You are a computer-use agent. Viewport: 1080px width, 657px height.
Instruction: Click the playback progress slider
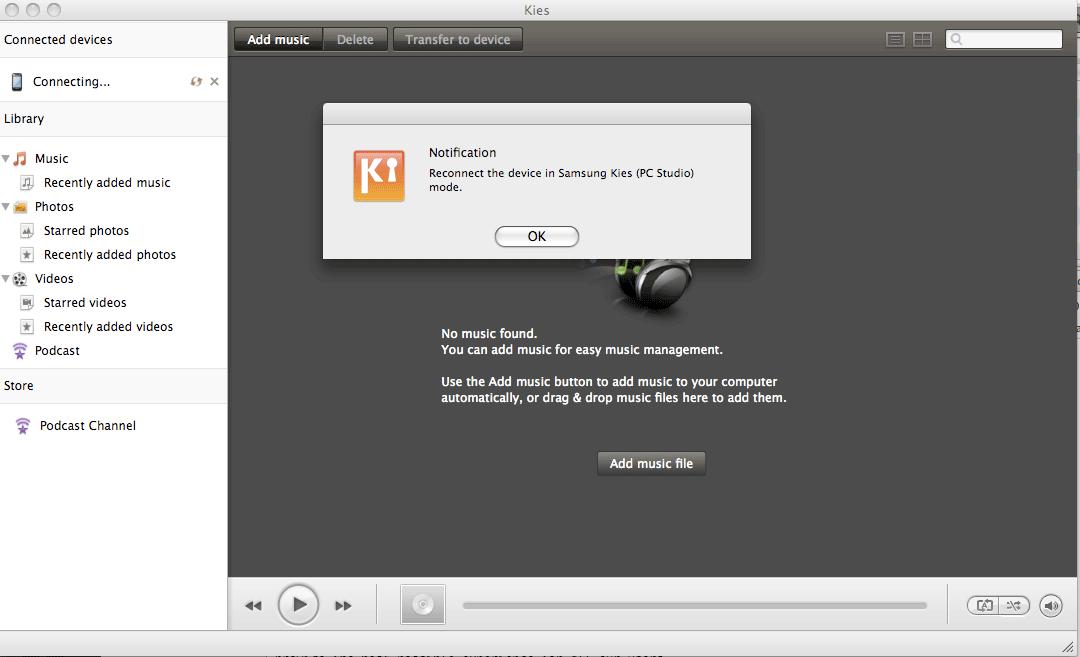pos(694,605)
